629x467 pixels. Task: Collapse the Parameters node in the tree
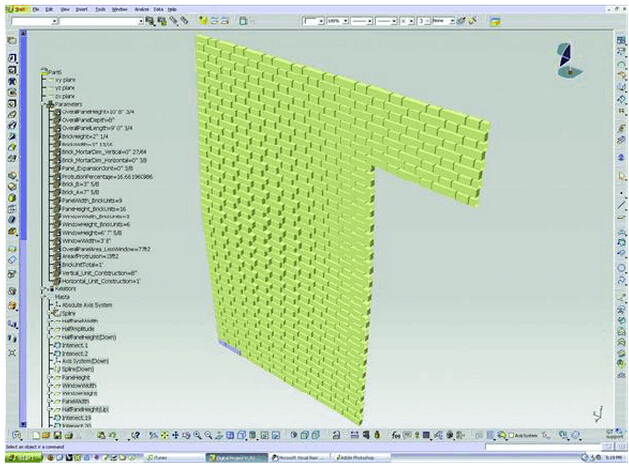(41, 104)
